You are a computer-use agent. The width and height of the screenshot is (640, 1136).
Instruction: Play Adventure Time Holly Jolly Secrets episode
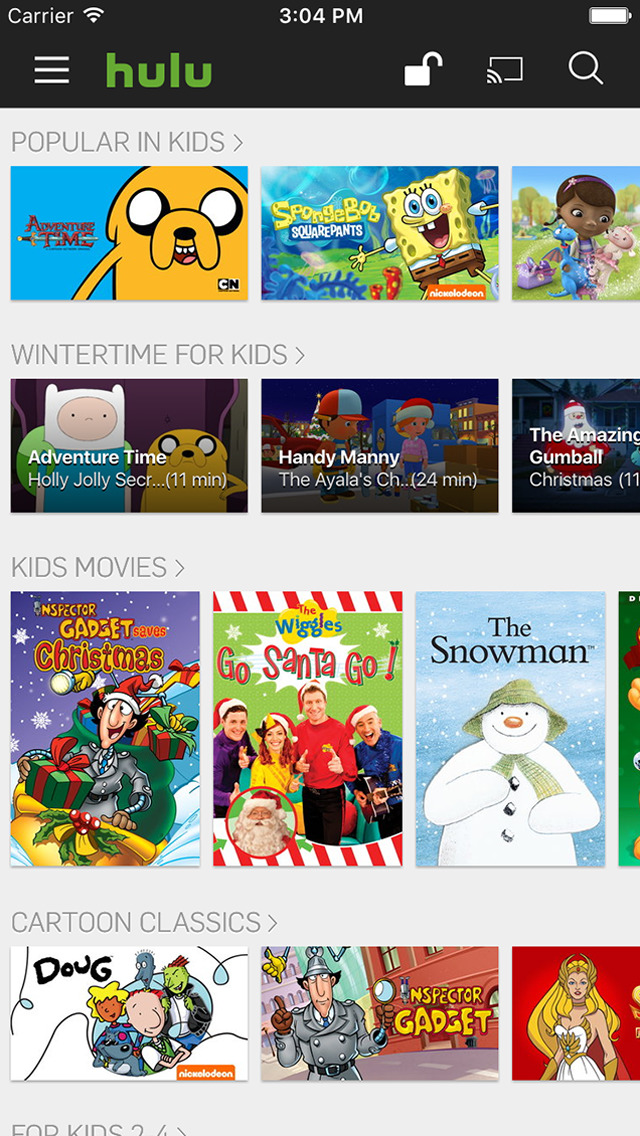pyautogui.click(x=129, y=446)
